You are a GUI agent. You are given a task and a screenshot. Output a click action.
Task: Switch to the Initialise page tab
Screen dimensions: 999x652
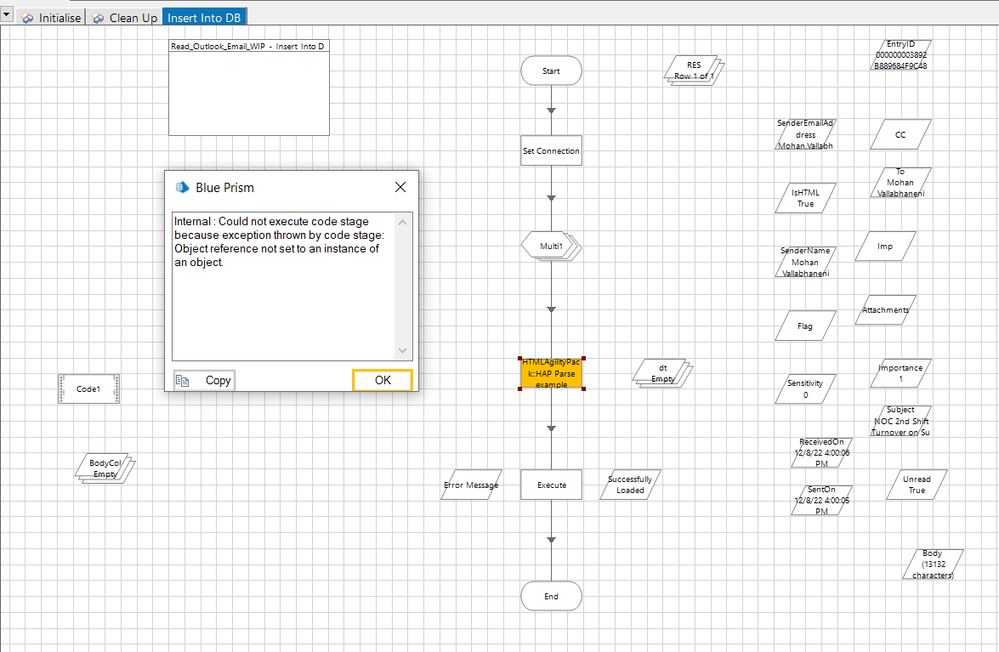click(x=51, y=18)
